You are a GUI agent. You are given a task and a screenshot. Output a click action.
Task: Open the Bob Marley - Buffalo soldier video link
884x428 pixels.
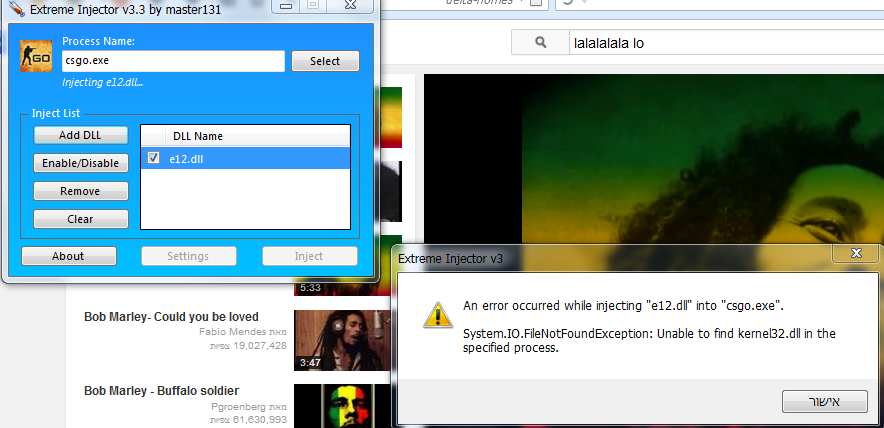tap(161, 390)
